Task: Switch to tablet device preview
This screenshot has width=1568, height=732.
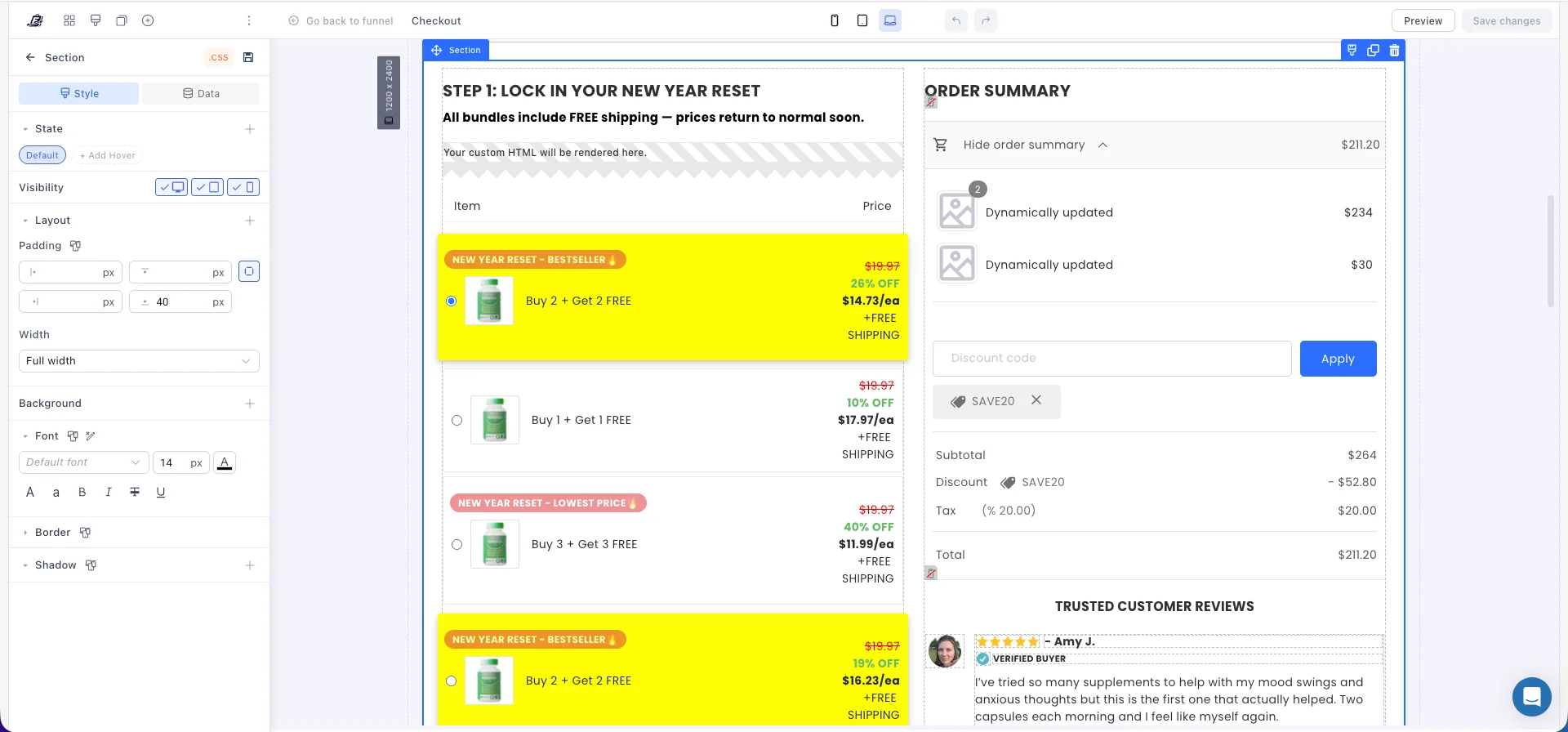Action: pyautogui.click(x=862, y=20)
